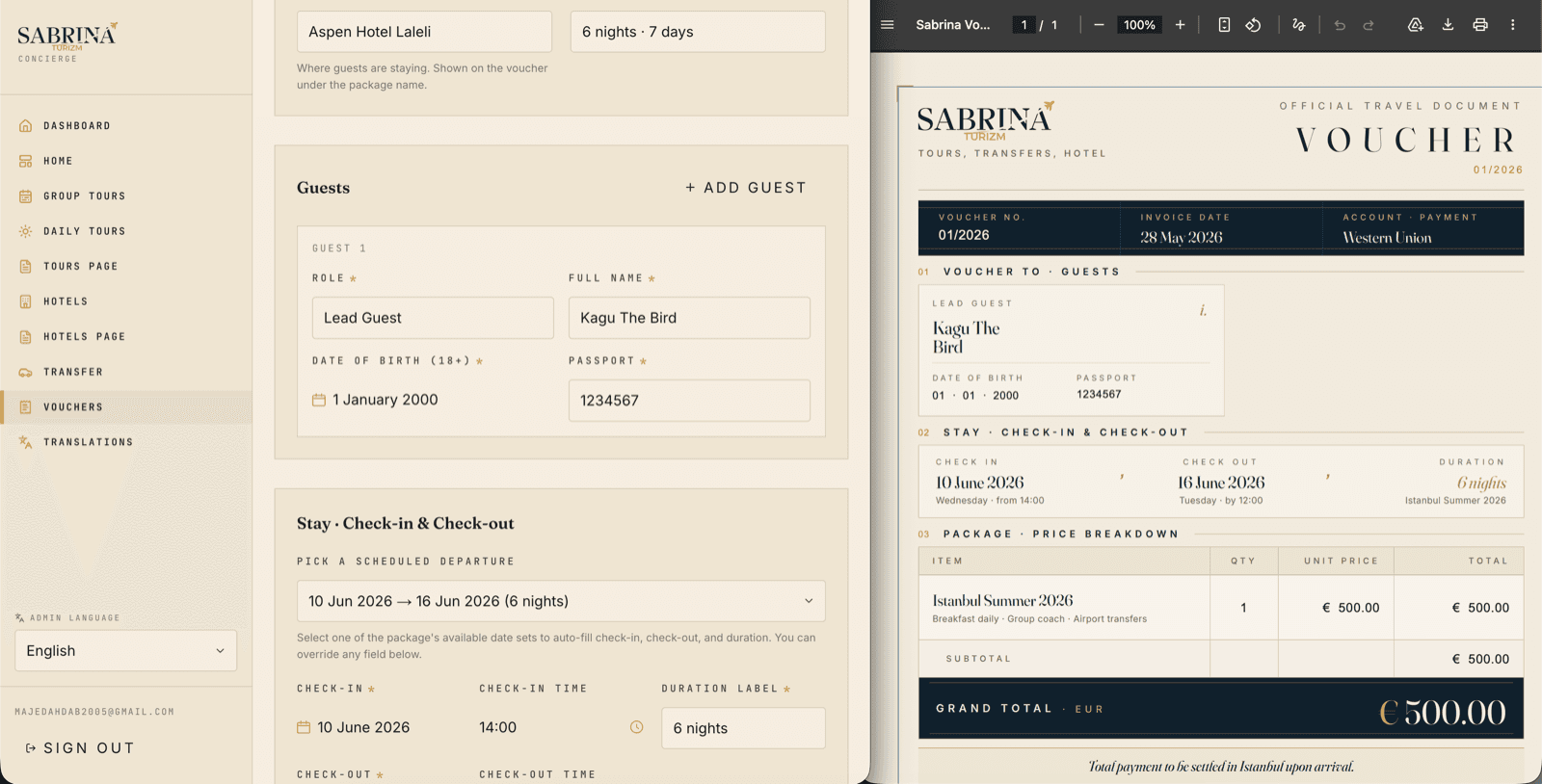Click the Add Guest button
Viewport: 1542px width, 784px height.
pyautogui.click(x=746, y=188)
